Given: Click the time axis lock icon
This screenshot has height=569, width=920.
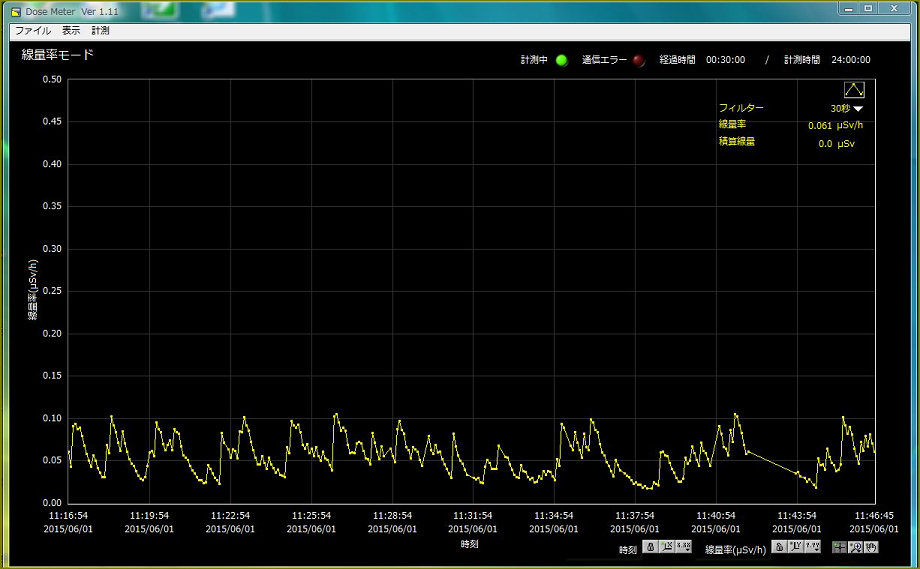Looking at the screenshot, I should [650, 547].
